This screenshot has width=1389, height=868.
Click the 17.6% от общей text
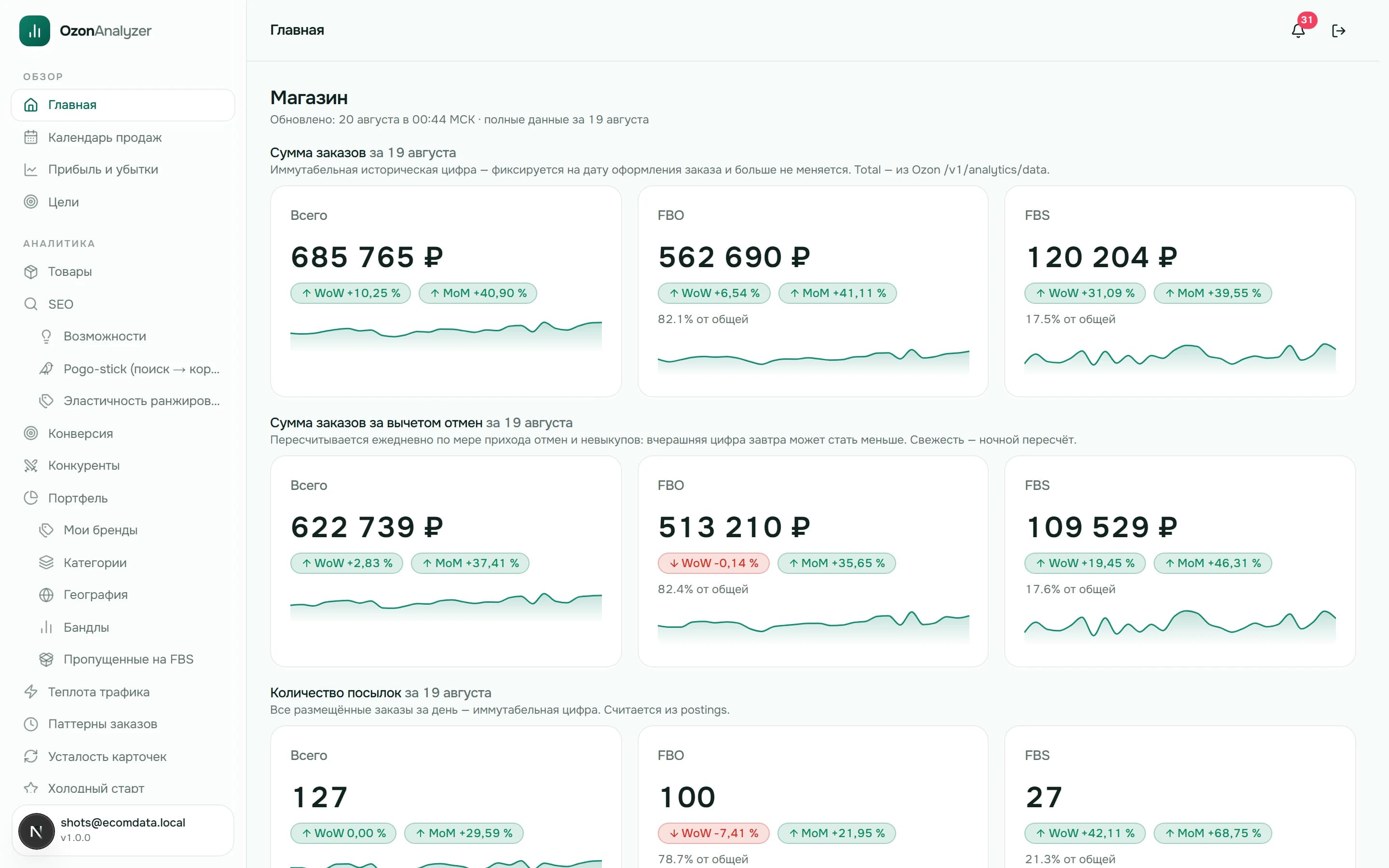pos(1071,589)
